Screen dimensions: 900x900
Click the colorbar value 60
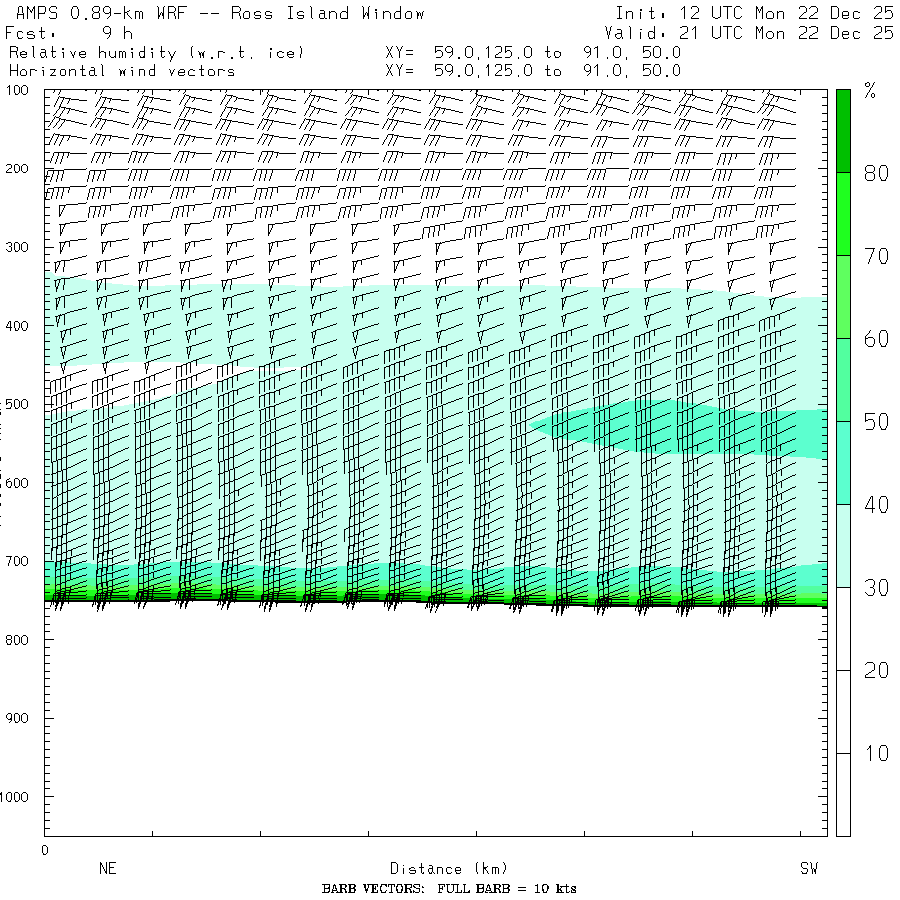coord(876,339)
